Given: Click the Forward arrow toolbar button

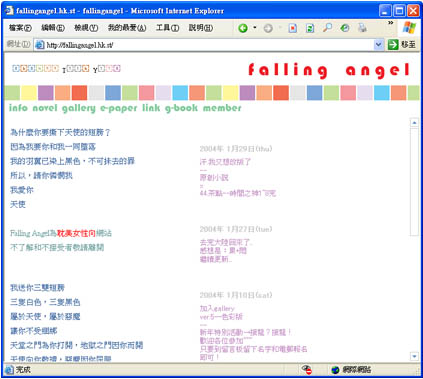Looking at the screenshot, I should click(x=268, y=28).
